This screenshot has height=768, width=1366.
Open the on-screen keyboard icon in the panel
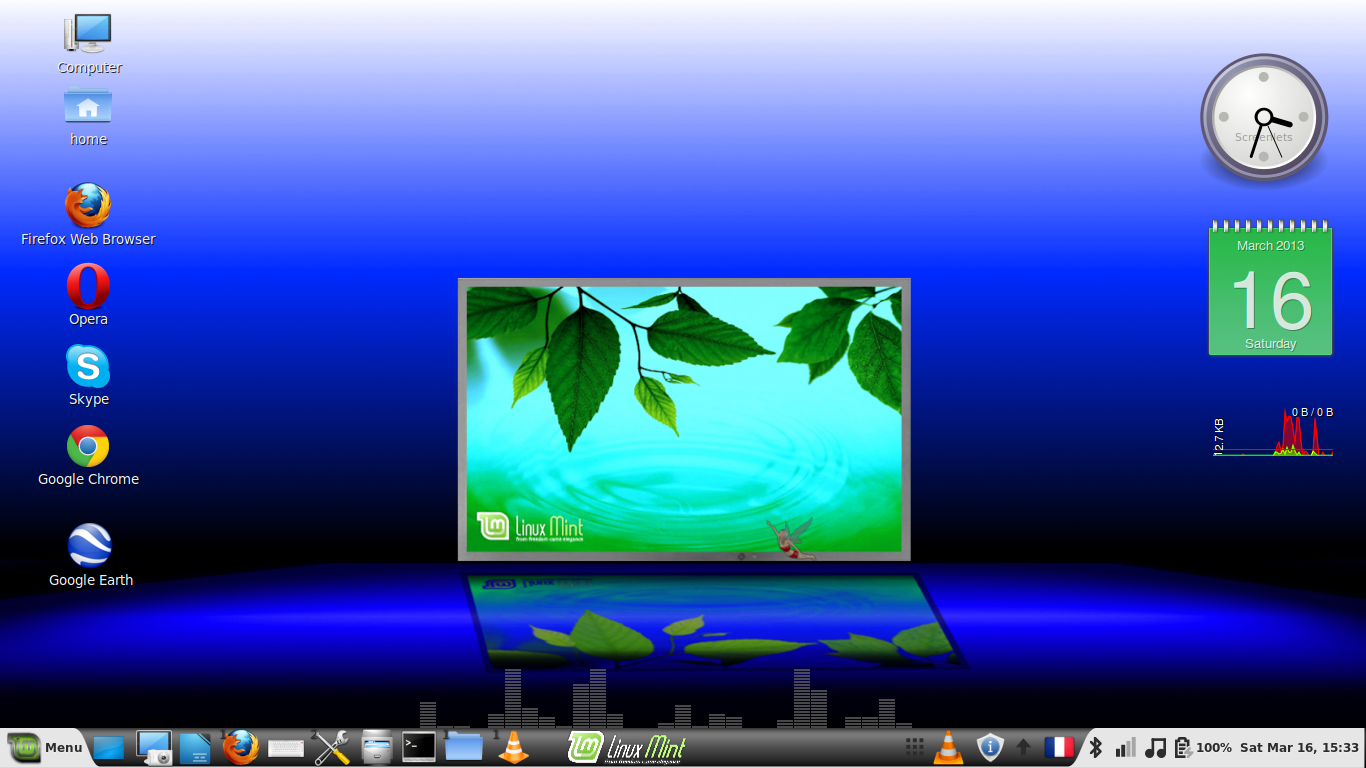pyautogui.click(x=286, y=748)
